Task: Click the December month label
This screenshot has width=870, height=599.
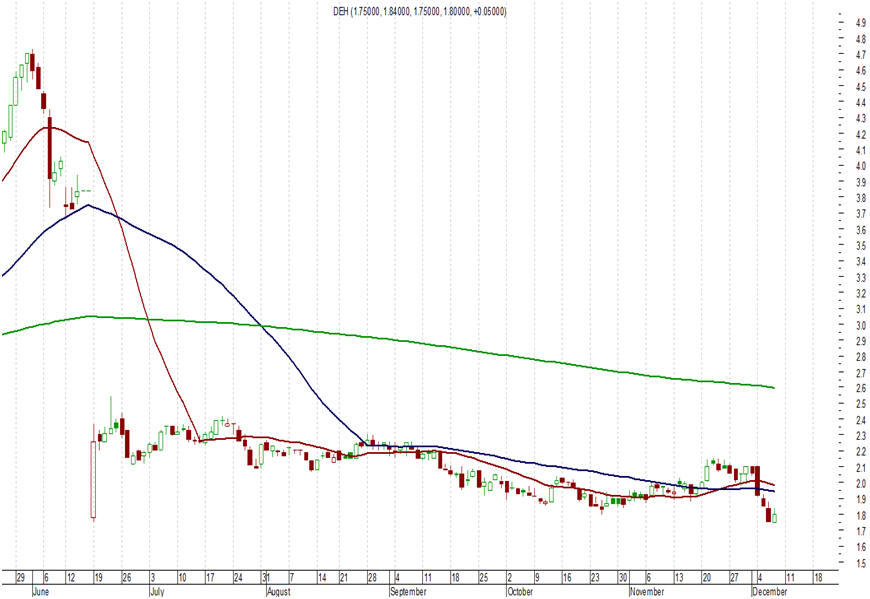Action: coord(770,592)
